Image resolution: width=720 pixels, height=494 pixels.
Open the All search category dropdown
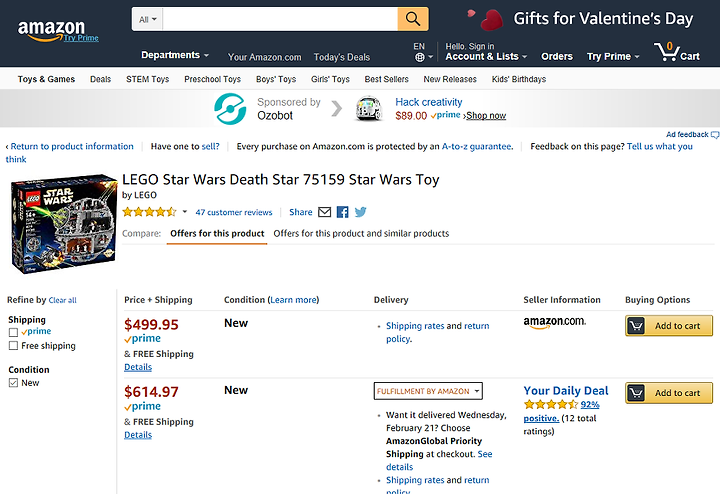click(147, 19)
